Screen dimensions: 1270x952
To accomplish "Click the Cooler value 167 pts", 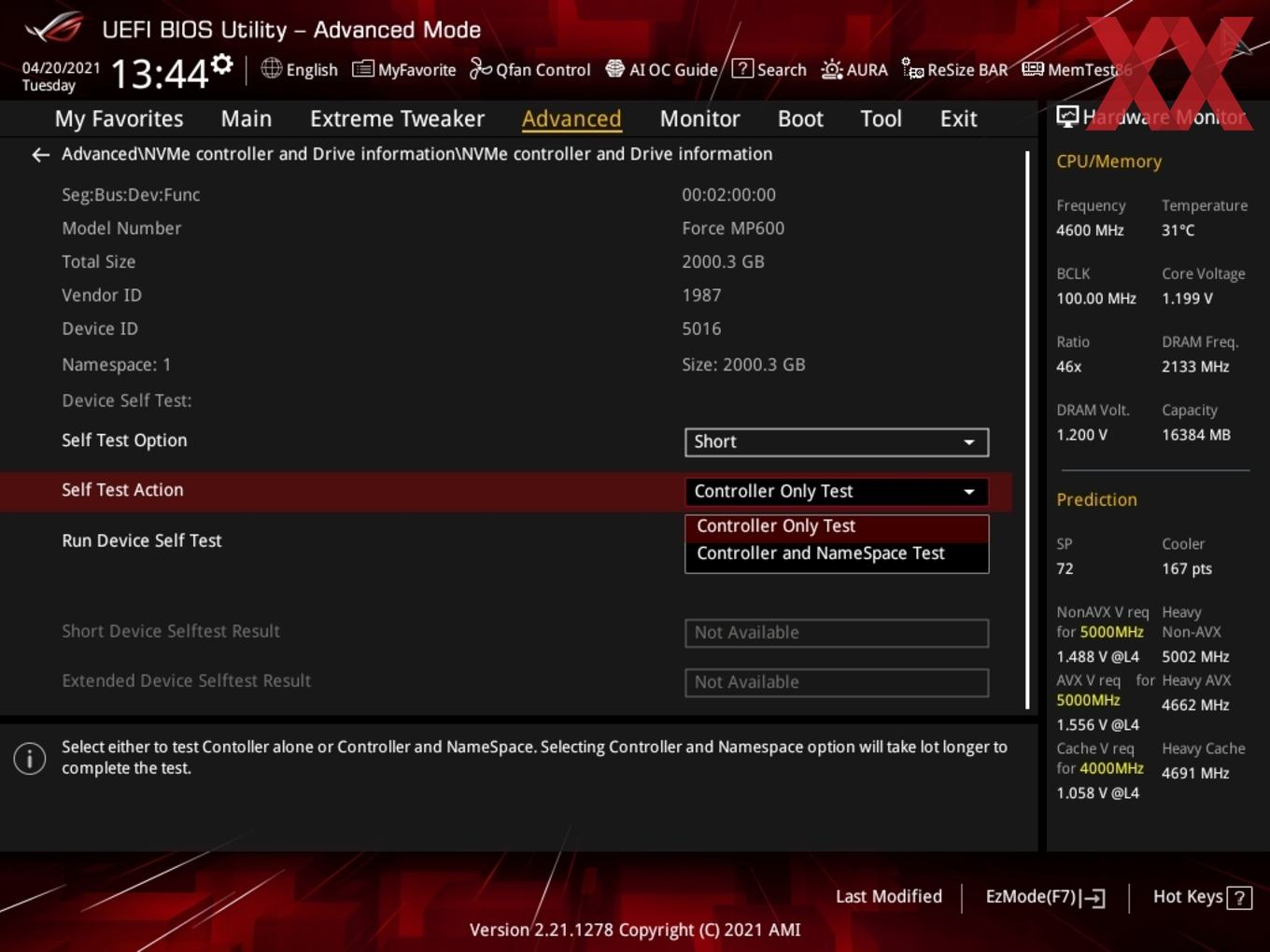I will pyautogui.click(x=1187, y=569).
